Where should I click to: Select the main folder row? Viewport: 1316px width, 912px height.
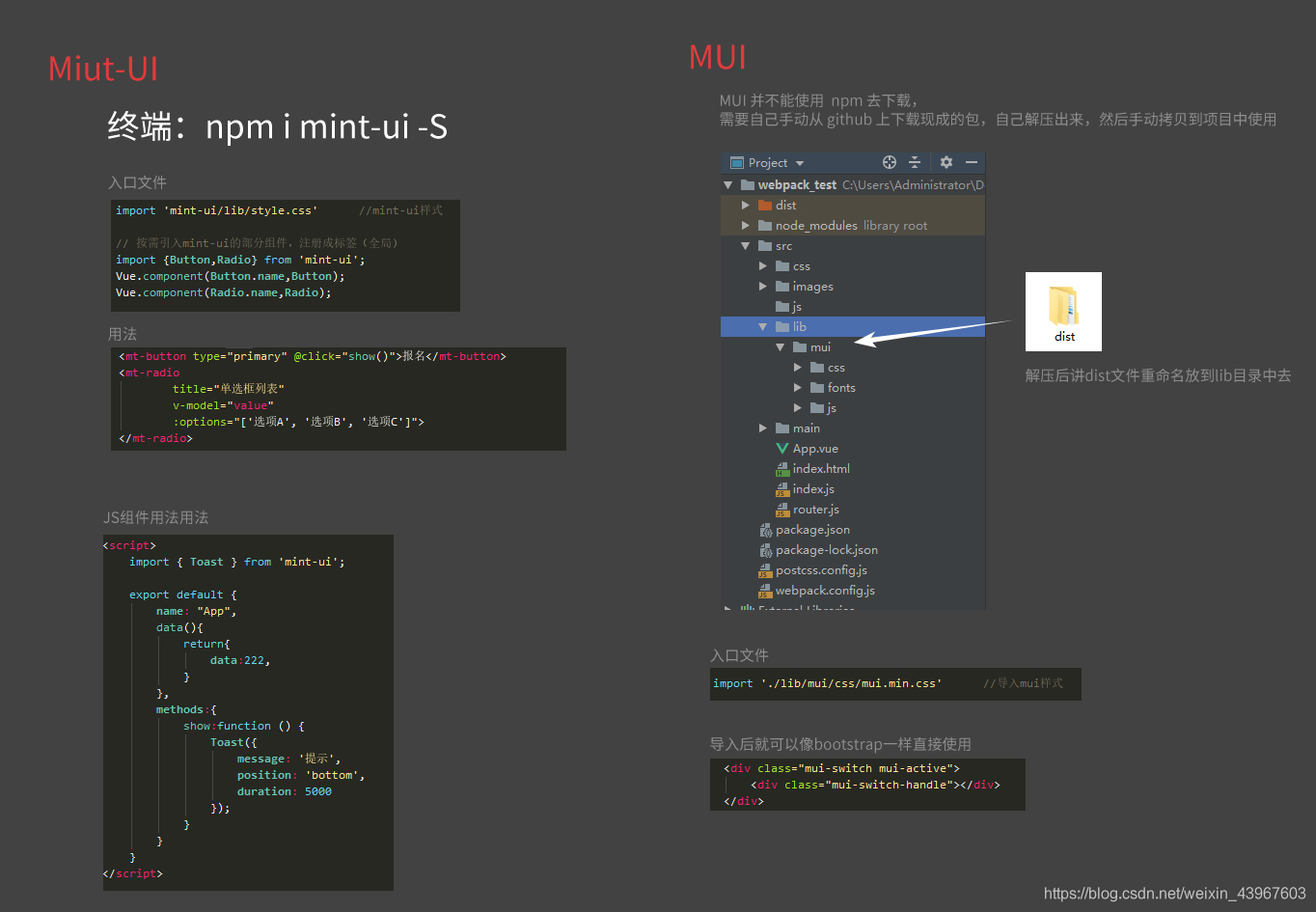(853, 428)
